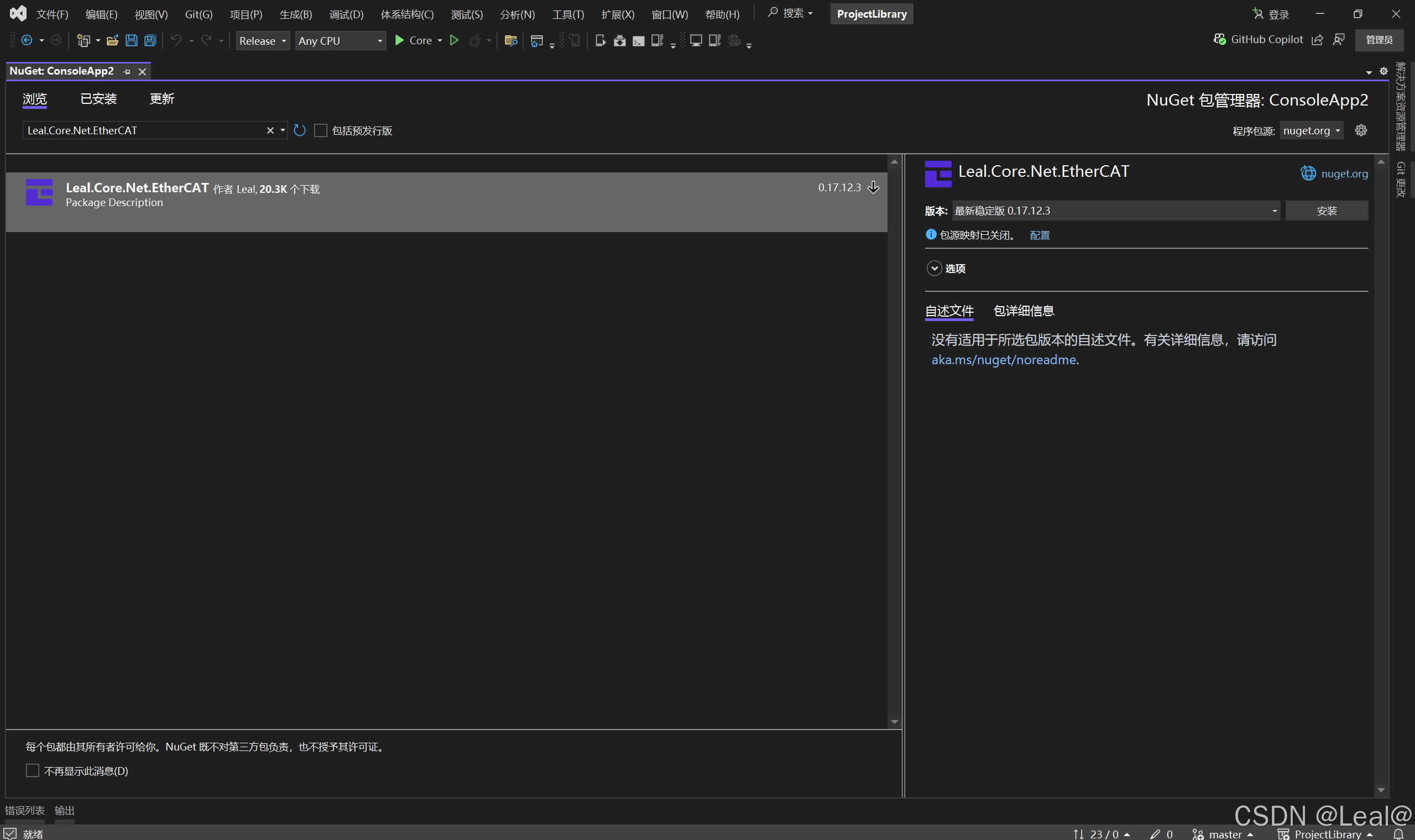Open NuGet package source settings gear
Viewport: 1415px width, 840px height.
(x=1361, y=131)
